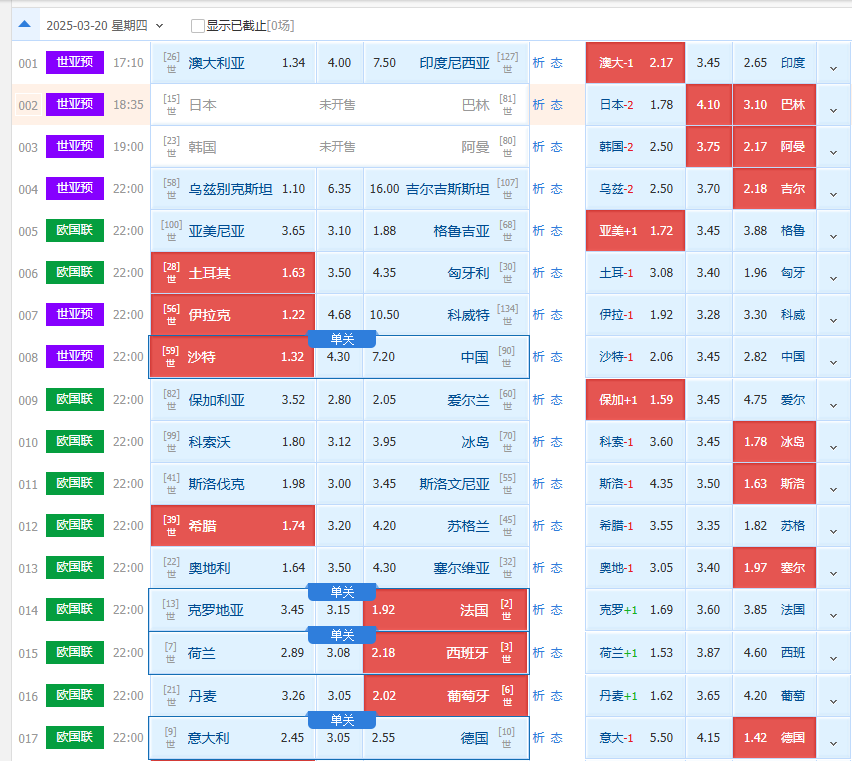Select 爱尔兰 win odds 2.05
Viewport: 852px width, 761px height.
pos(446,400)
